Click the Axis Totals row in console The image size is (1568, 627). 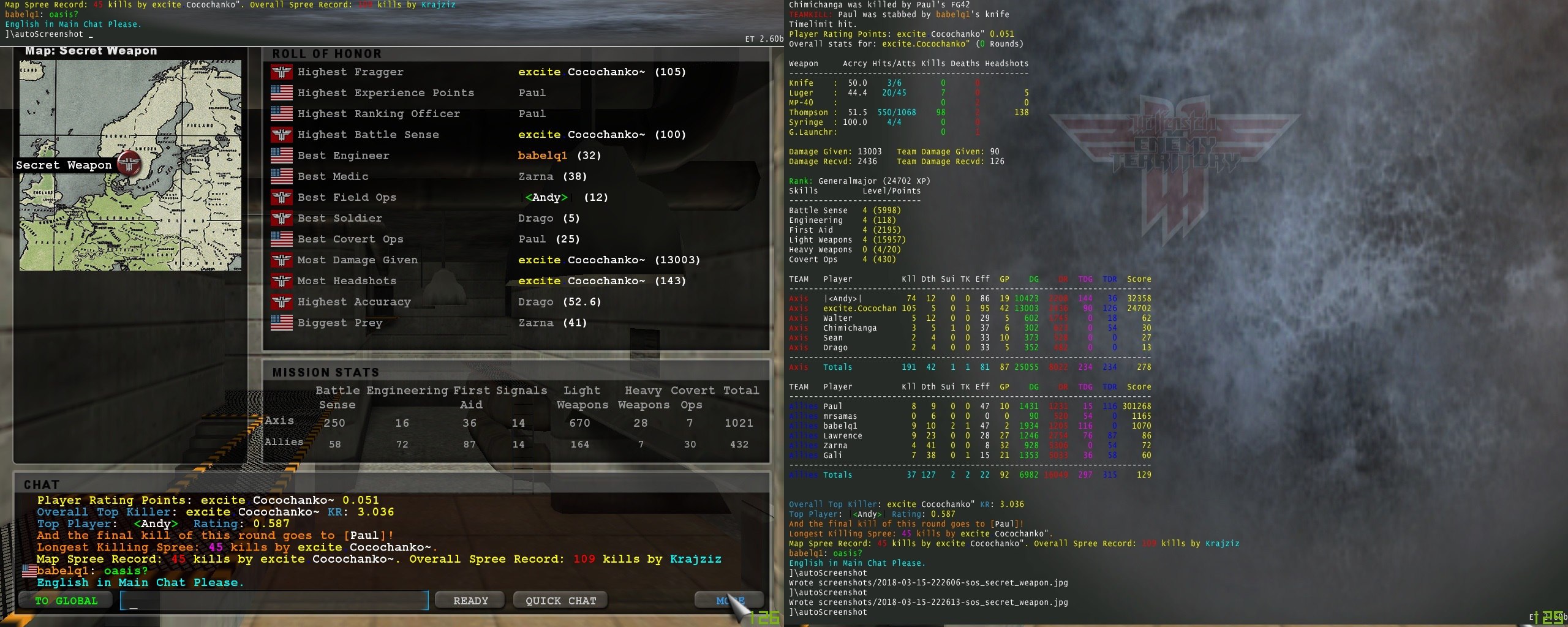click(970, 367)
